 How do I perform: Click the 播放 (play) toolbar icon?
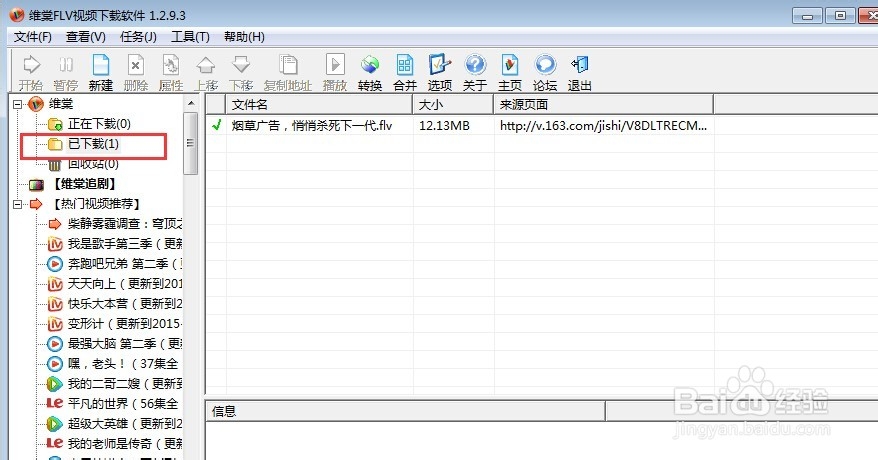[335, 73]
